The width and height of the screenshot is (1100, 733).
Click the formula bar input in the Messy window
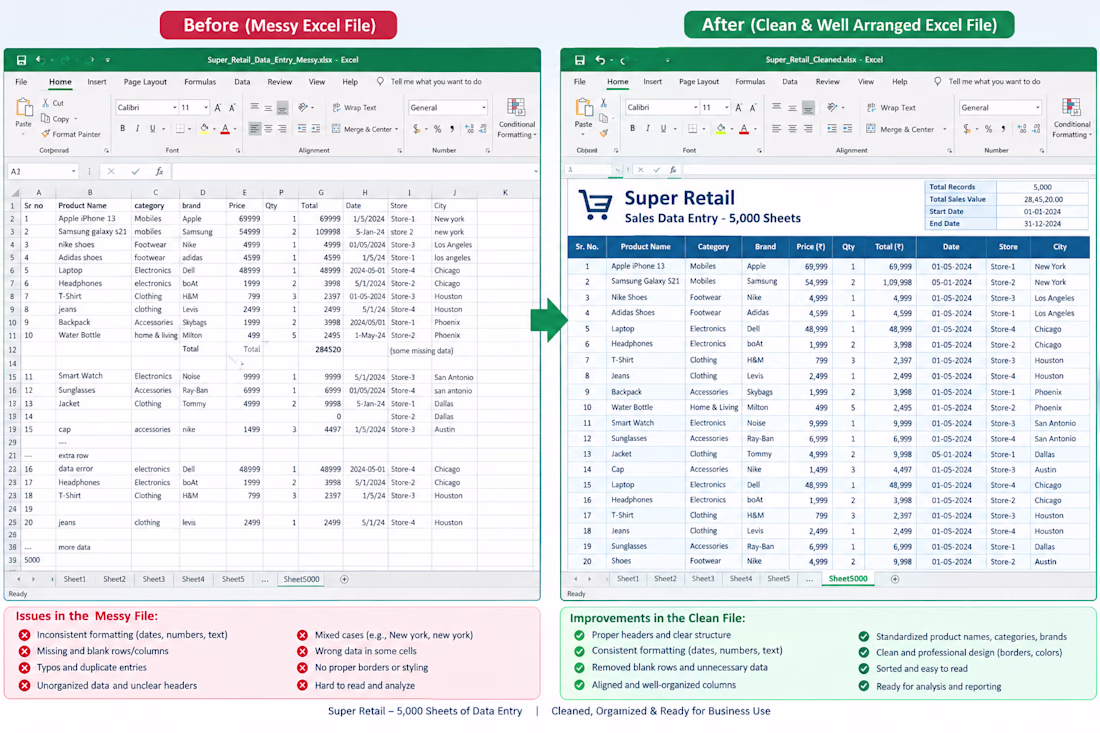click(x=355, y=171)
